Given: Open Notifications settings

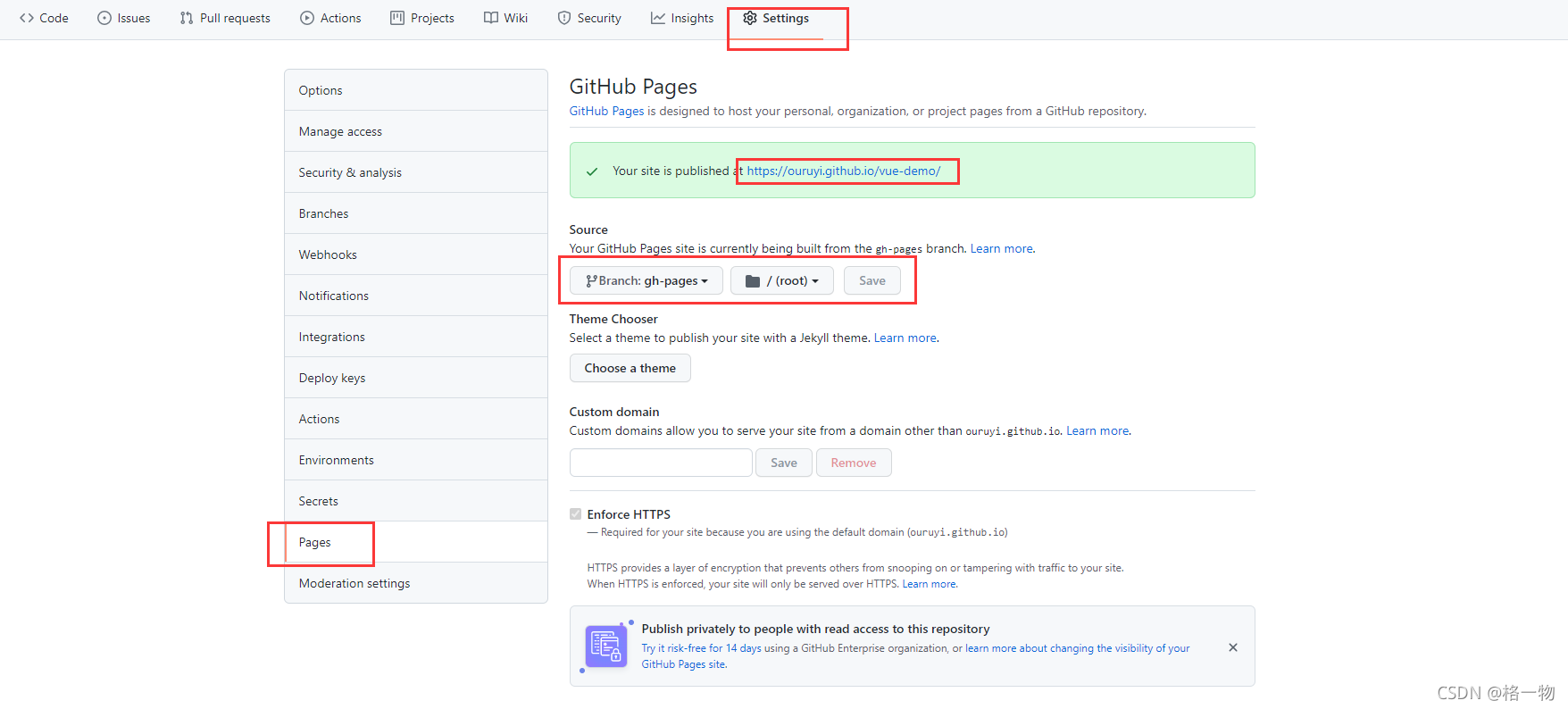Looking at the screenshot, I should [416, 296].
